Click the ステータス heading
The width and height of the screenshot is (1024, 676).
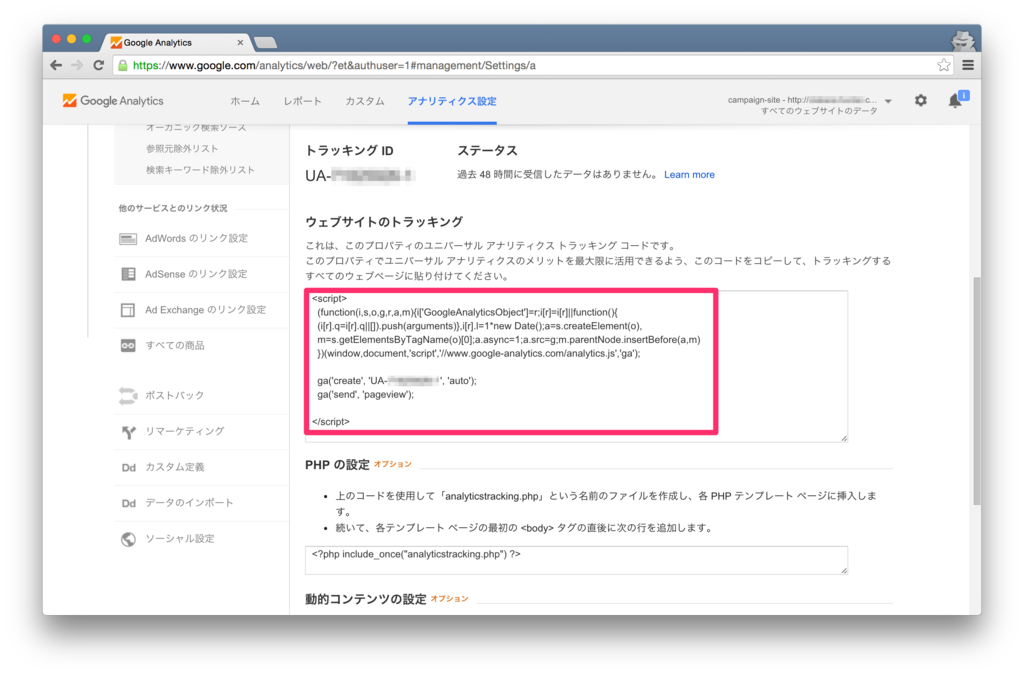487,151
